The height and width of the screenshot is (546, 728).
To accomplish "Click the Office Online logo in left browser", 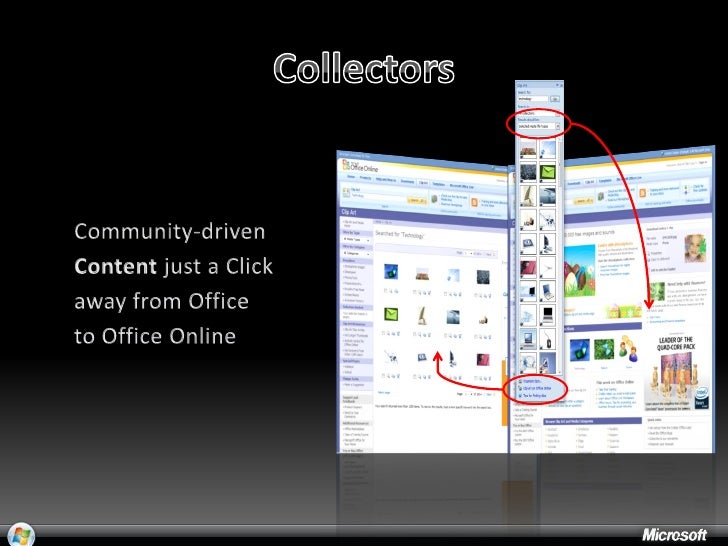I will (x=360, y=166).
